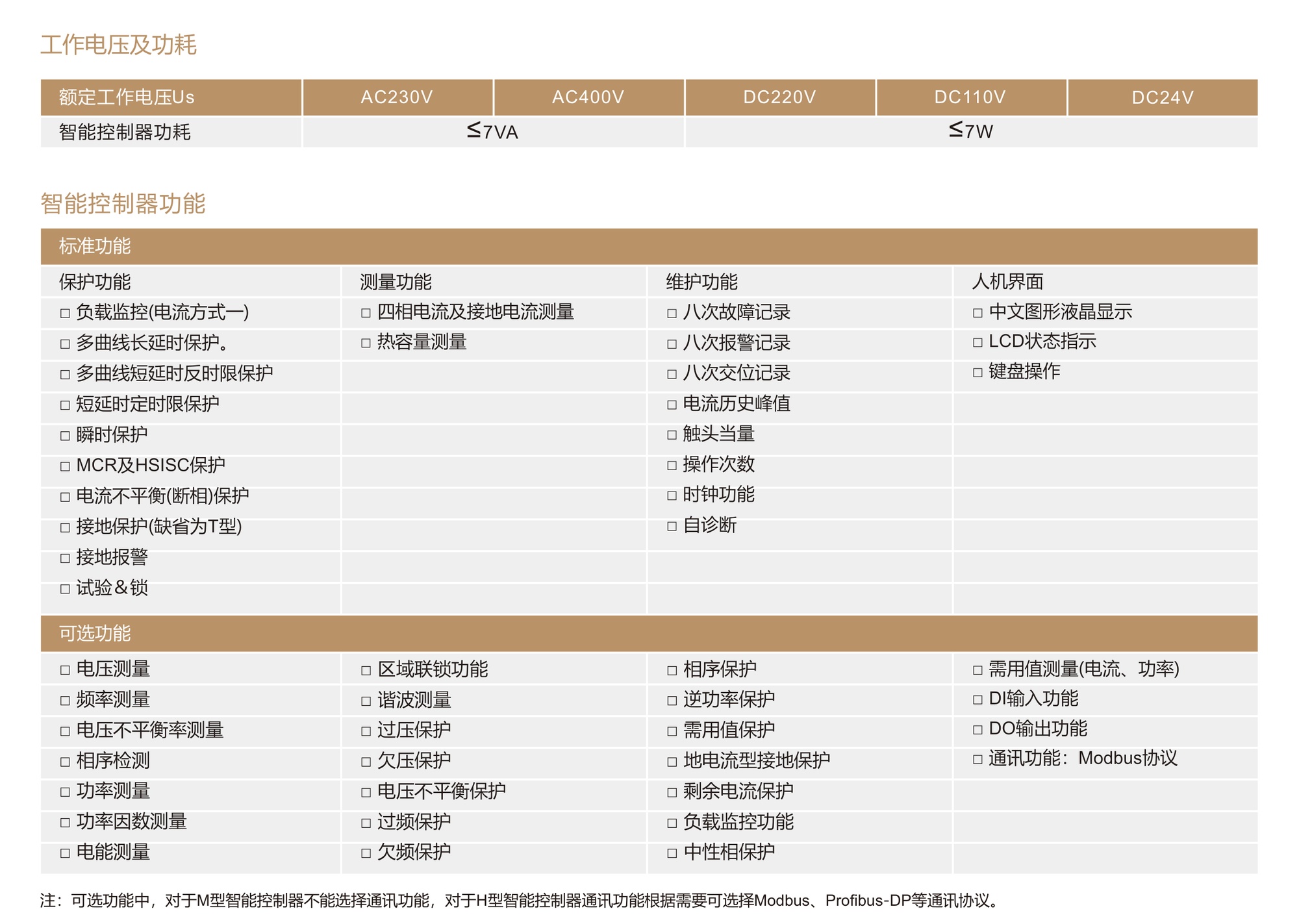Click the 工作电压及功耗 heading
Image resolution: width=1299 pixels, height=924 pixels.
pos(118,45)
